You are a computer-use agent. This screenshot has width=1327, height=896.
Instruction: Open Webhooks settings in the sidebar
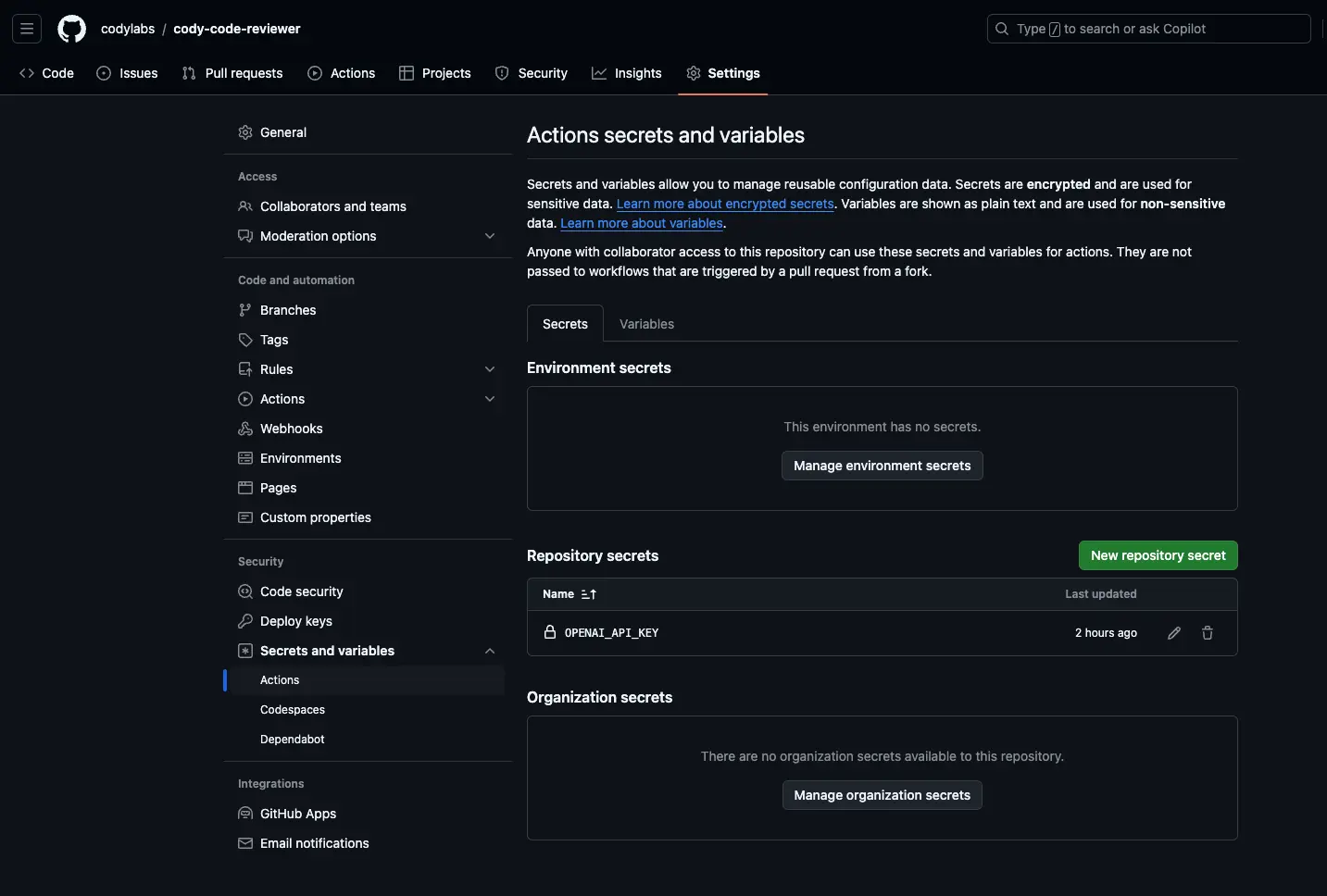(x=291, y=429)
